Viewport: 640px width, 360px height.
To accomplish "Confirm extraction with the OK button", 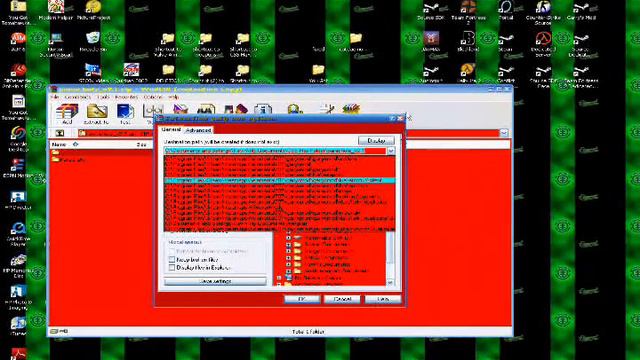I will click(x=302, y=299).
